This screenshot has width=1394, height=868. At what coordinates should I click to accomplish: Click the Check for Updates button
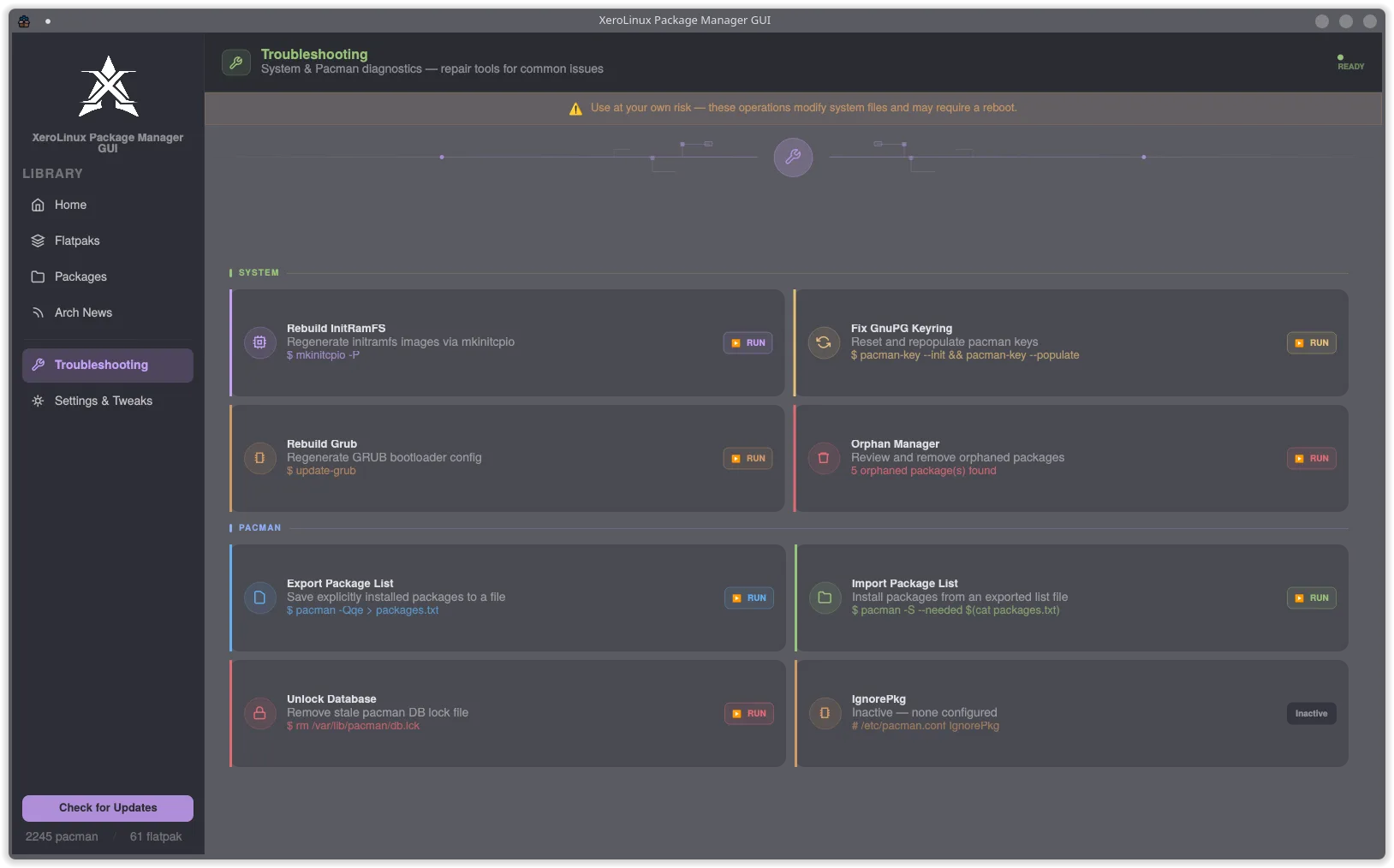[108, 808]
